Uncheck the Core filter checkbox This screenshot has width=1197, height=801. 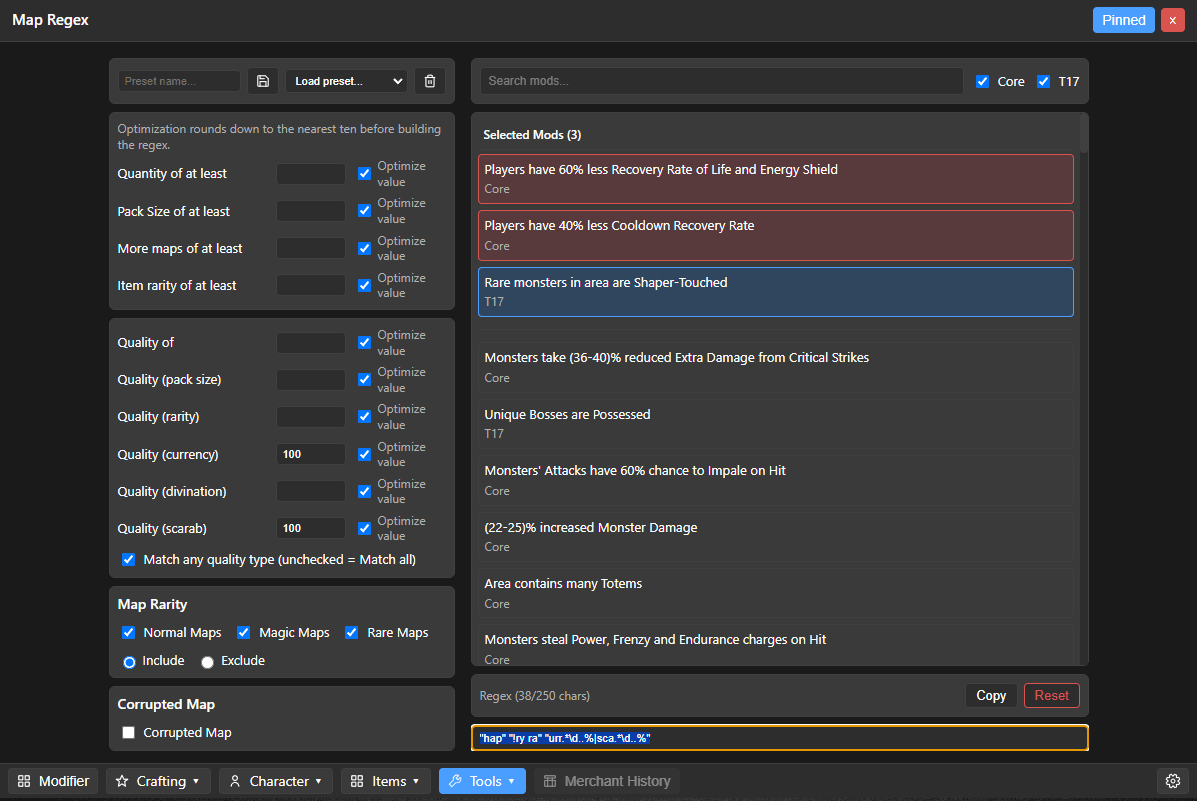(982, 82)
